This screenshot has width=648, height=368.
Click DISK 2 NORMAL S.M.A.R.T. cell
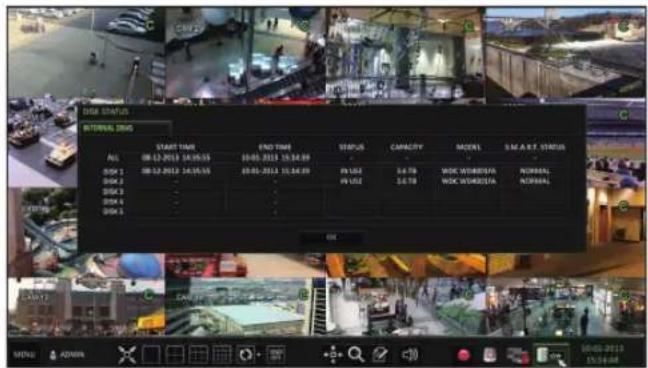click(534, 182)
